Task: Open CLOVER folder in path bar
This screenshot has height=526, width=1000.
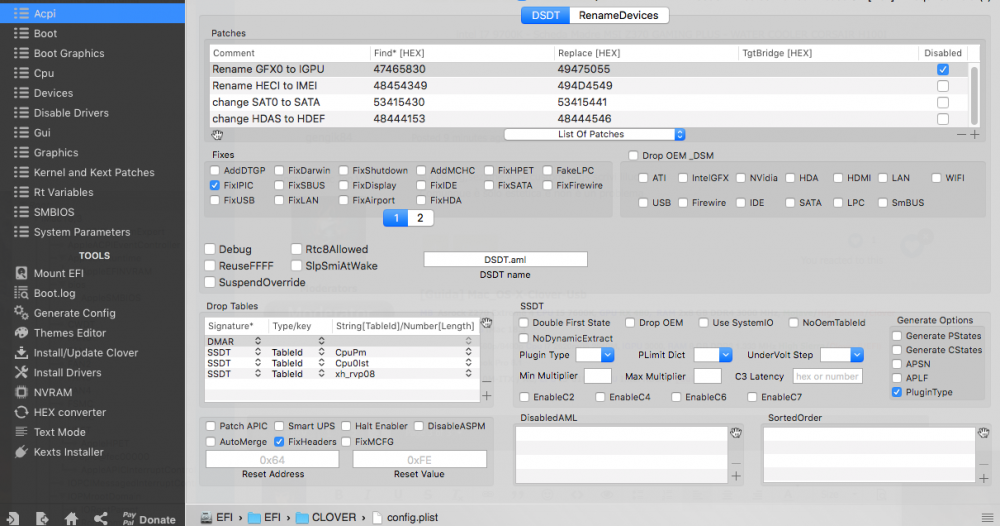Action: (325, 518)
